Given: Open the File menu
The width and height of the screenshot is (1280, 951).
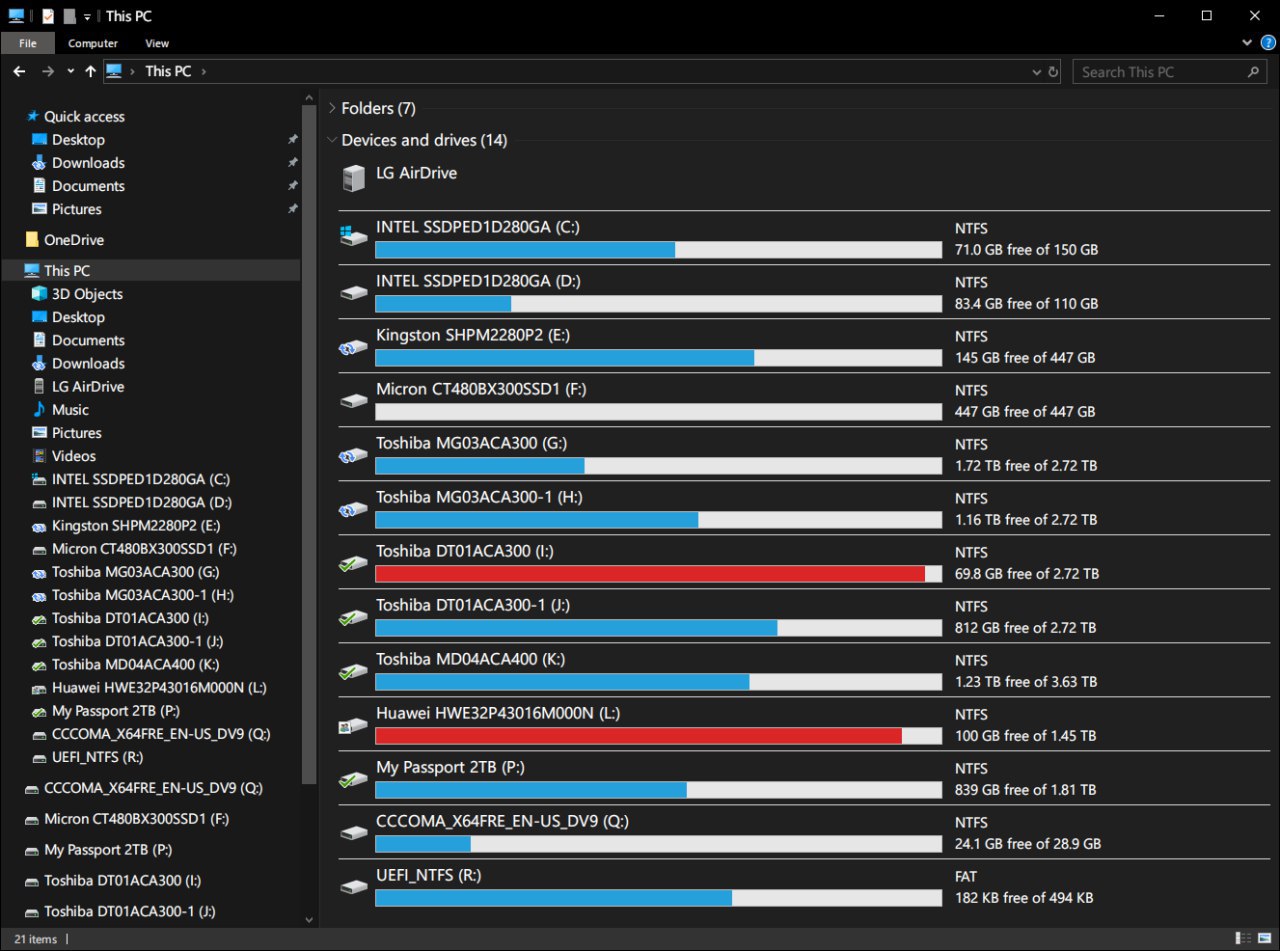Looking at the screenshot, I should 28,43.
